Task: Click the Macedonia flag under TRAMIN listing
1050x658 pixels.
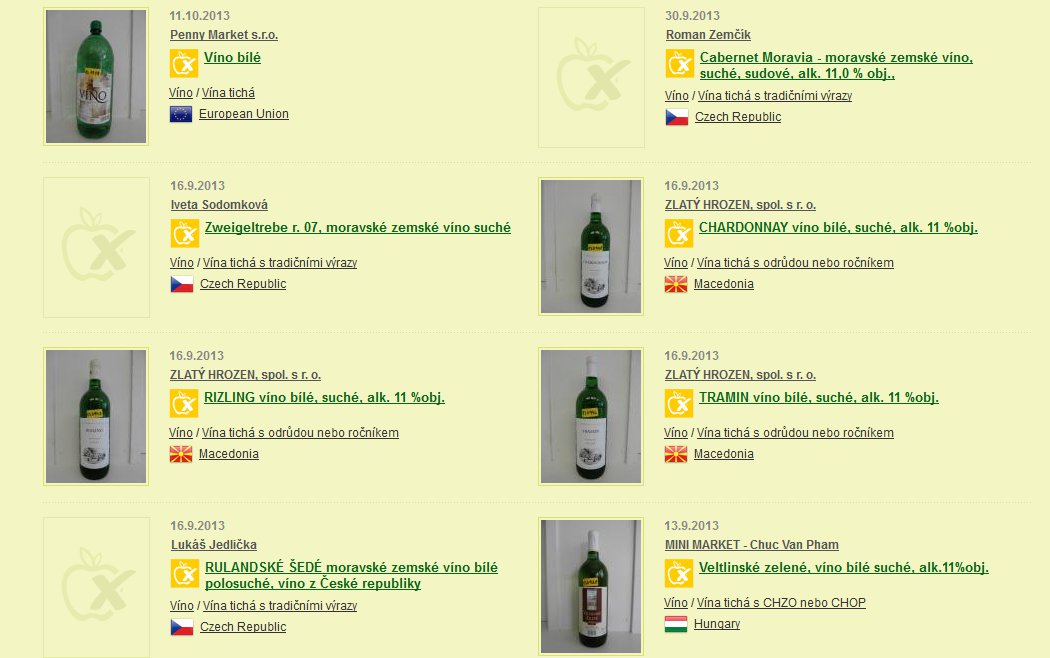Action: [x=676, y=454]
